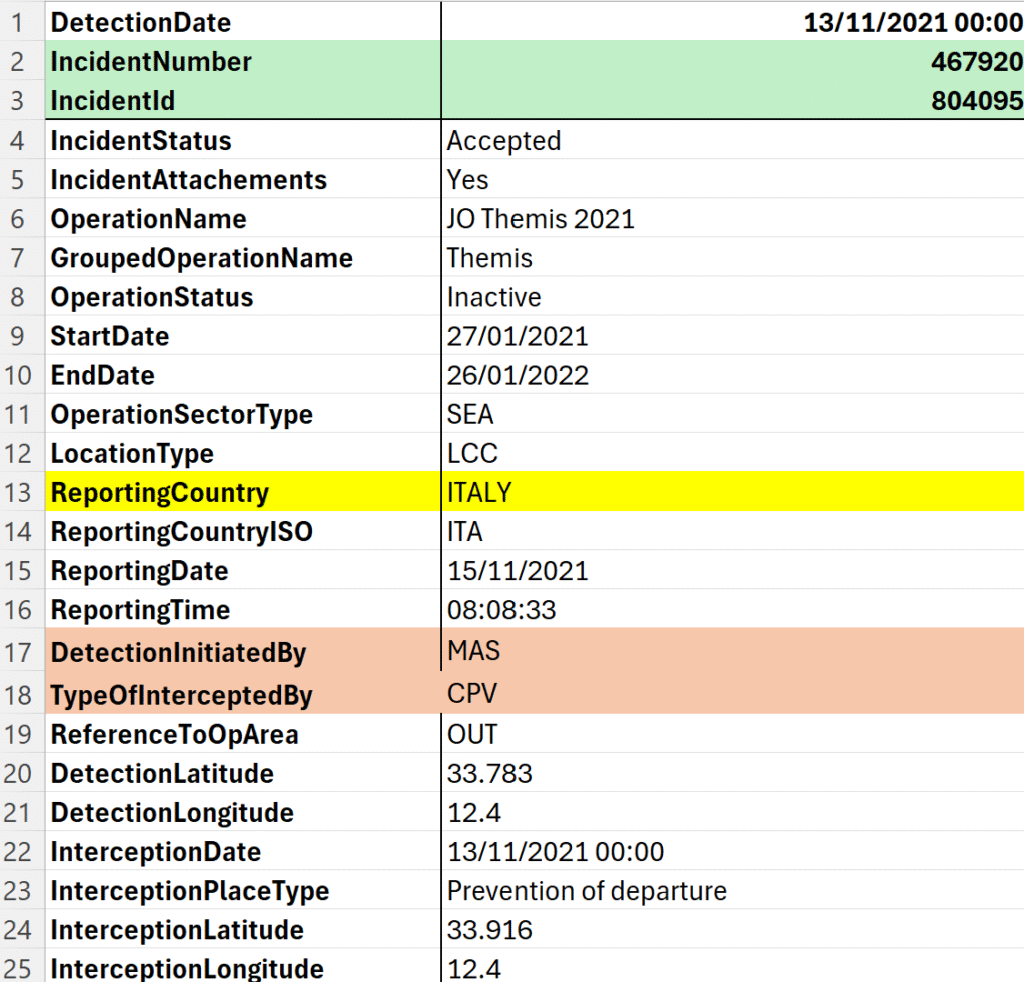Select the OperationStatus cell reading Inactive
This screenshot has width=1024, height=982.
[494, 297]
